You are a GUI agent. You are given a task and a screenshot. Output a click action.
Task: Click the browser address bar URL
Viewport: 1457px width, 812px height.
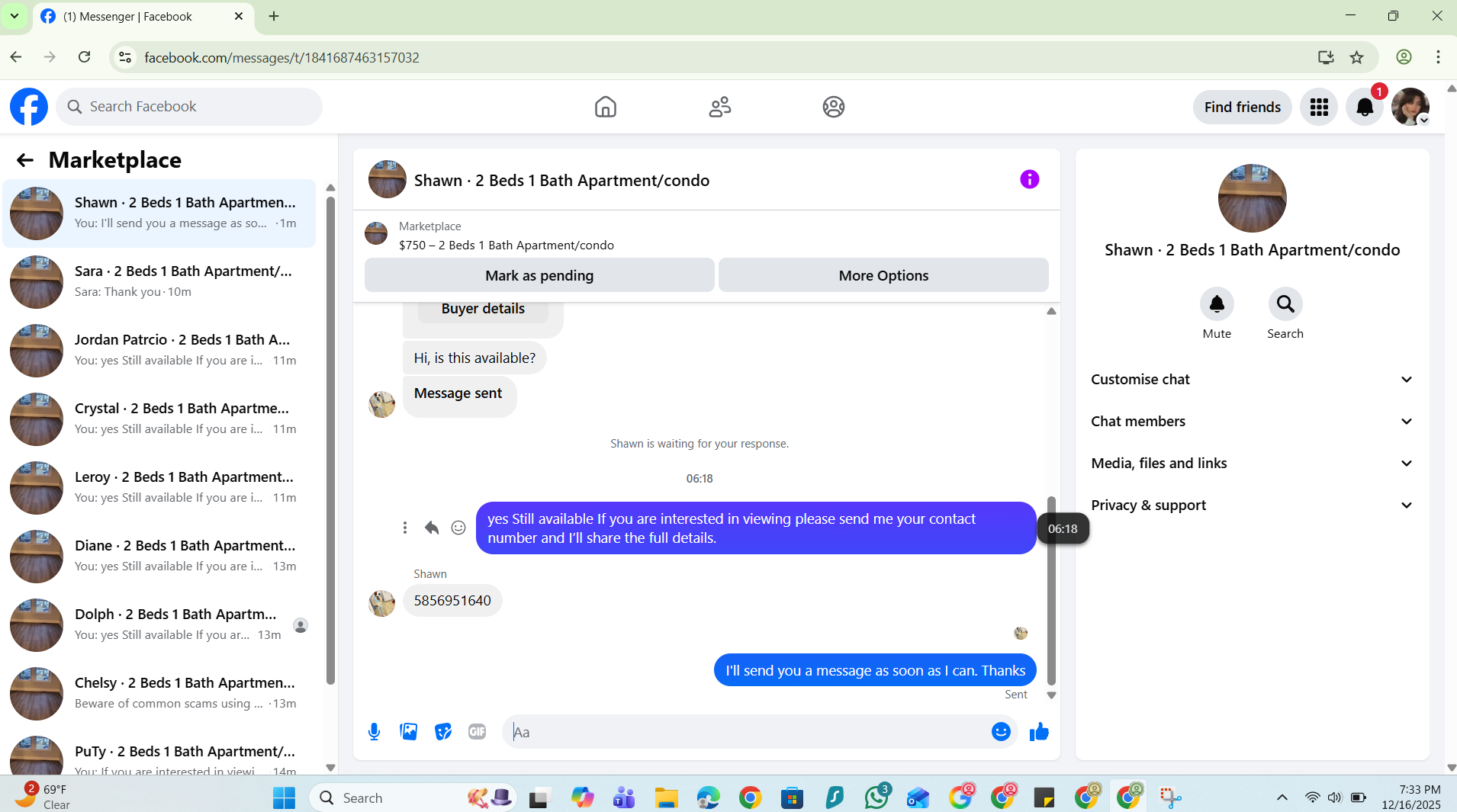click(x=281, y=57)
